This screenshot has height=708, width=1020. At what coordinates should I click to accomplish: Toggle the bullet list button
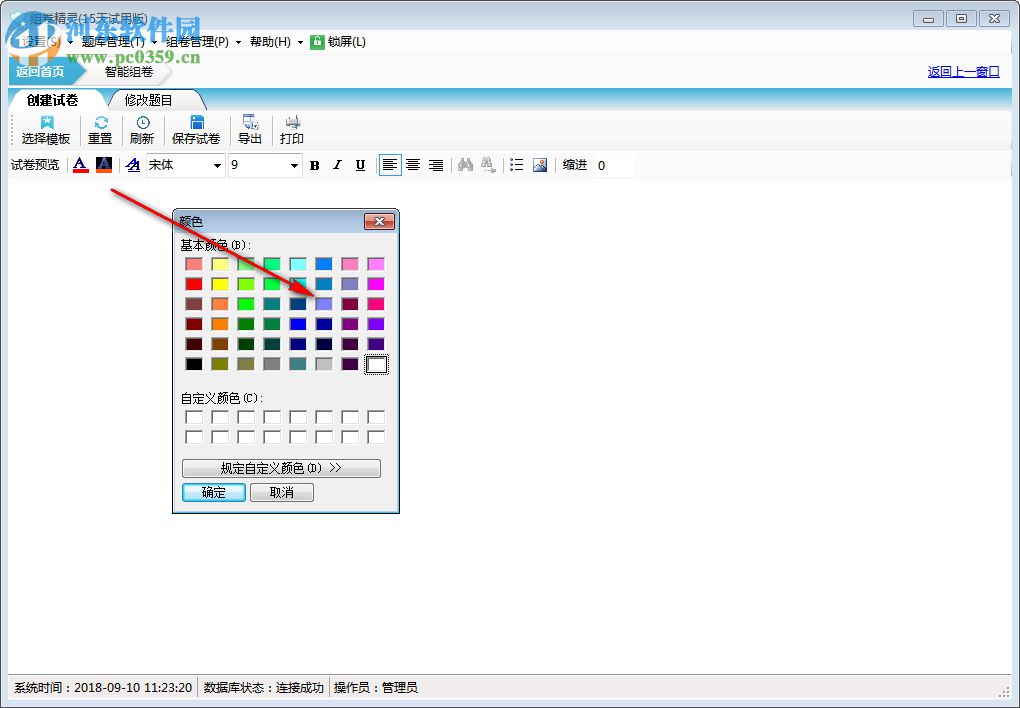click(517, 165)
